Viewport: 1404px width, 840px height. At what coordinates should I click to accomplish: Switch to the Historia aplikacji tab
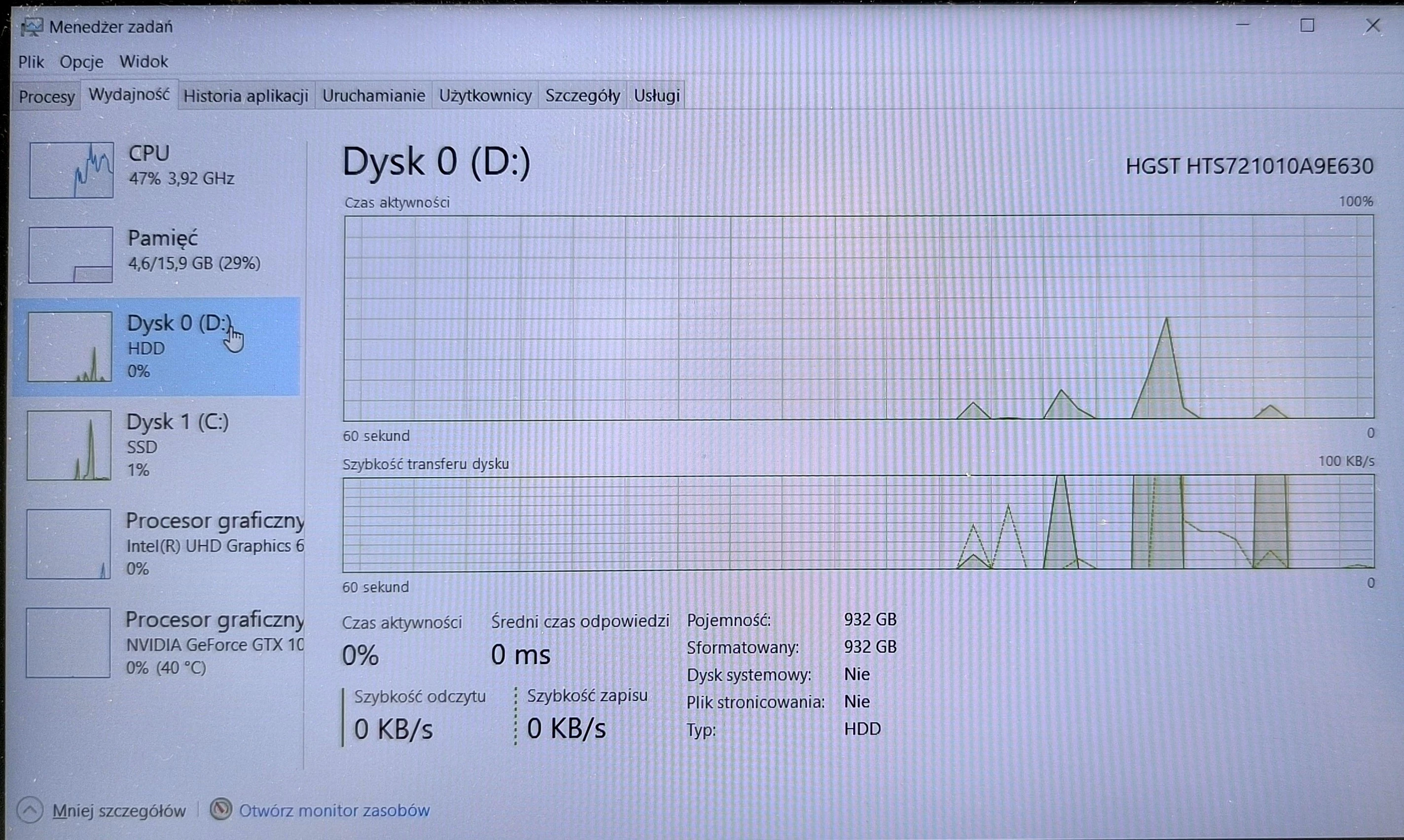(246, 96)
